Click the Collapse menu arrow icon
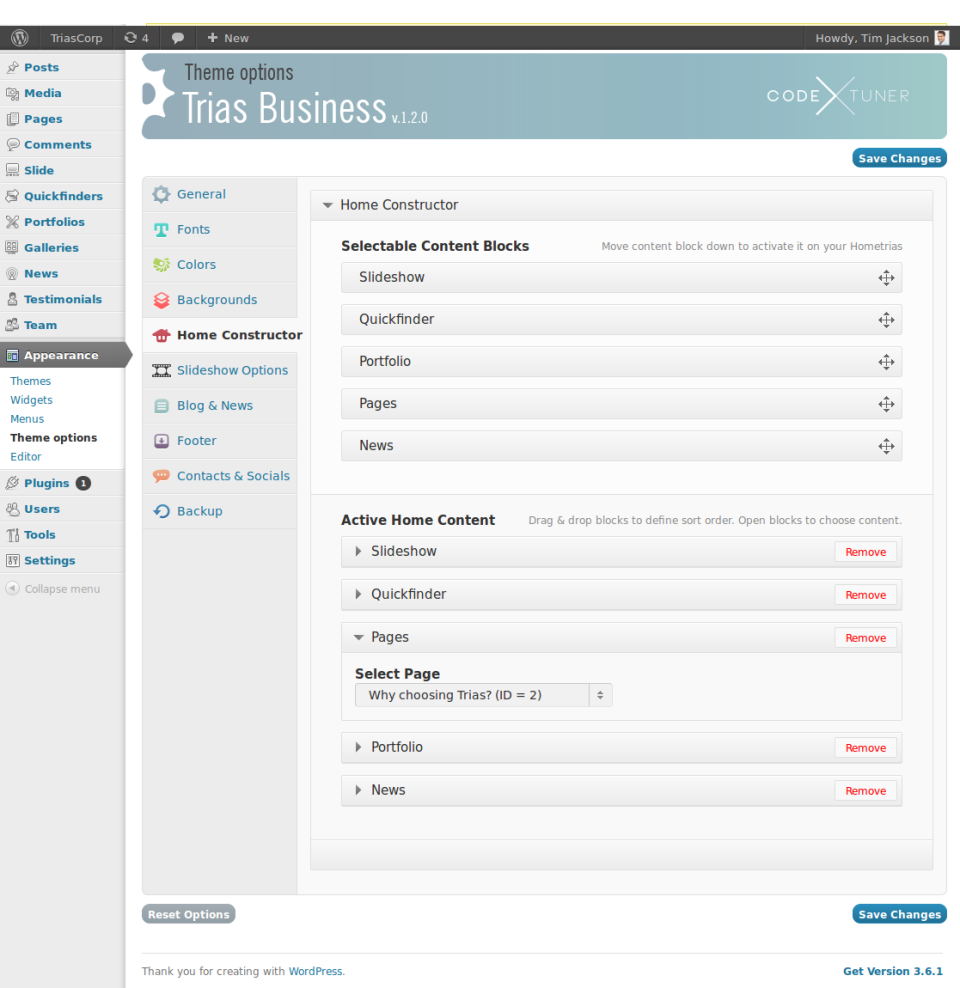The height and width of the screenshot is (988, 960). point(12,589)
